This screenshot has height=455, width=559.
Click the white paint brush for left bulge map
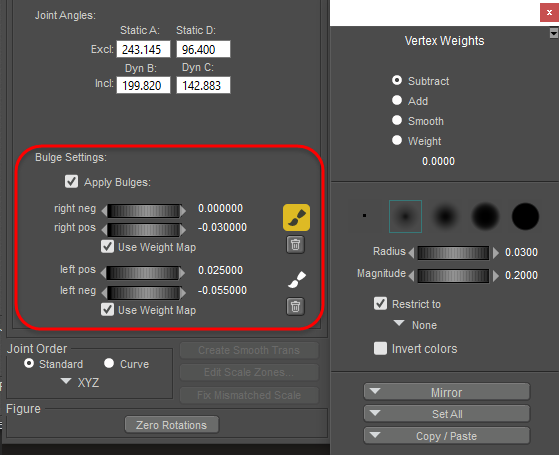tap(297, 280)
